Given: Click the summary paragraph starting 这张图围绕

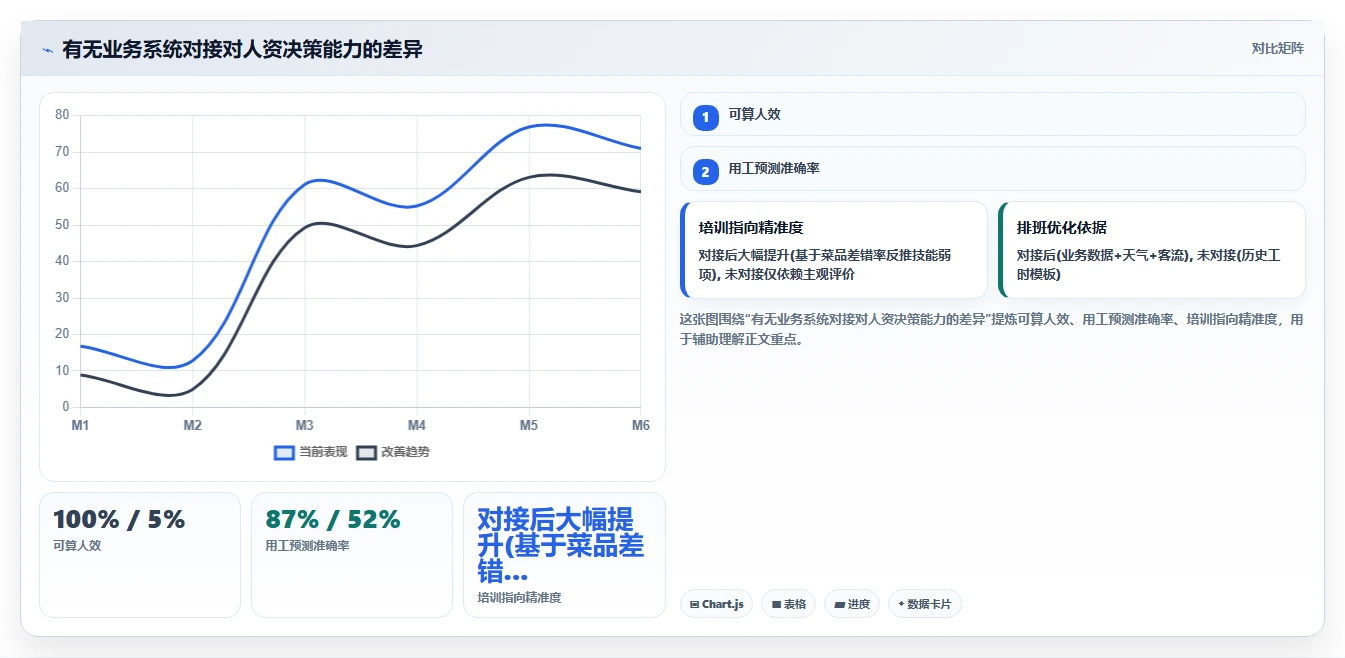Looking at the screenshot, I should pos(991,329).
